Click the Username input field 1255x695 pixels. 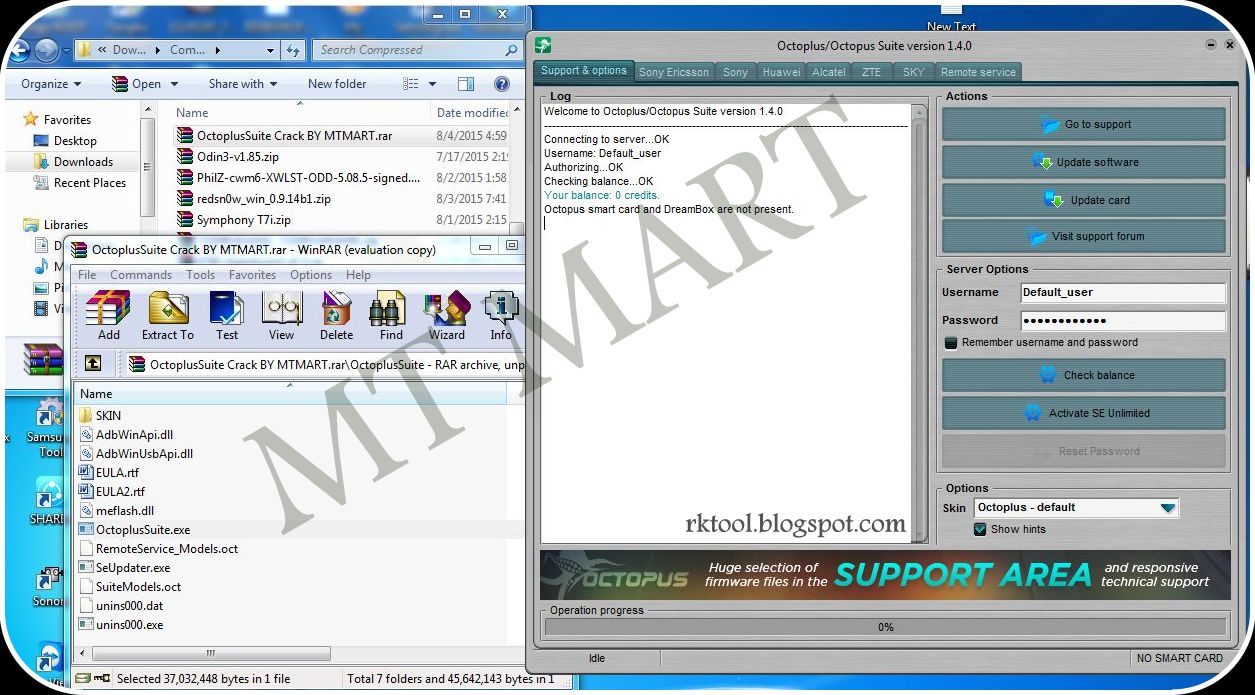(1123, 293)
